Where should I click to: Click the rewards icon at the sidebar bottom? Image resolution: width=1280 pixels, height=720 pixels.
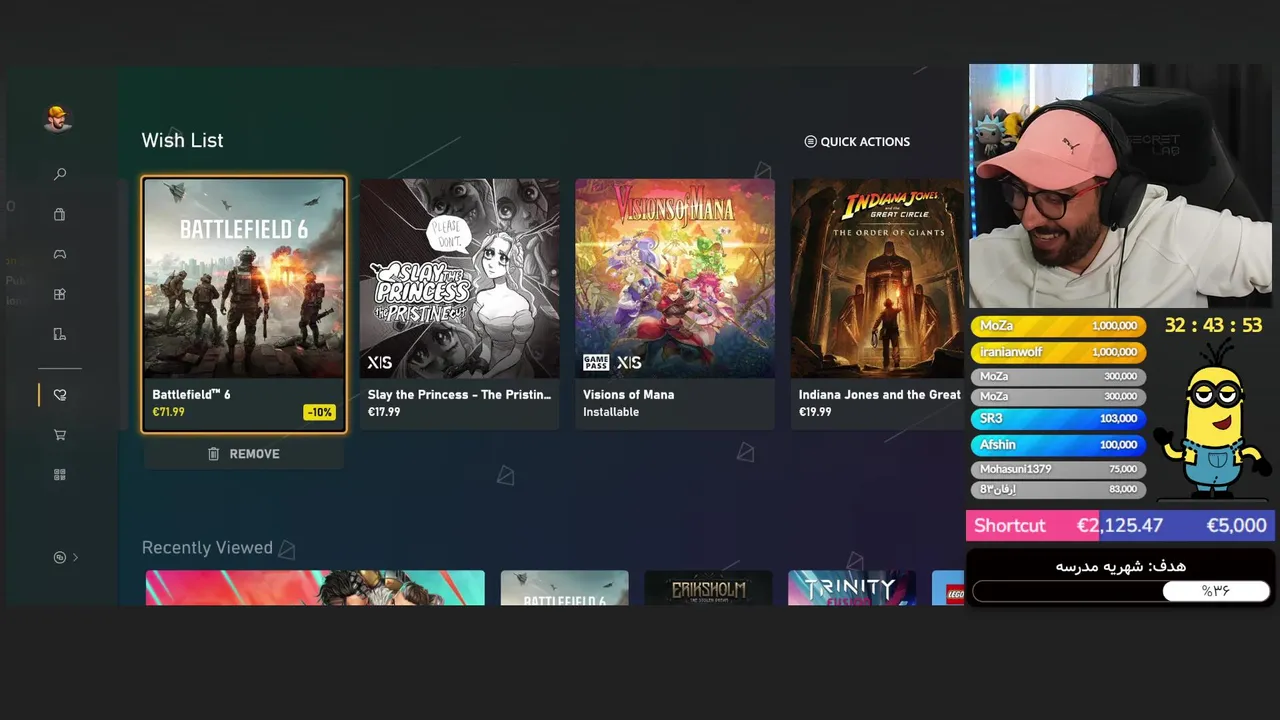tap(60, 557)
